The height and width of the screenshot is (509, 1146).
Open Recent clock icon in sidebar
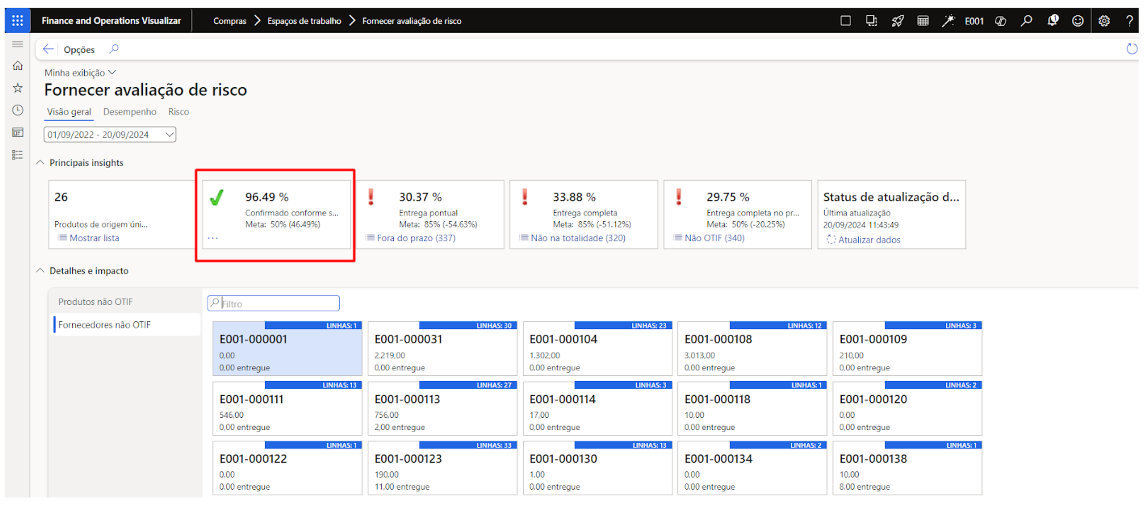(17, 110)
